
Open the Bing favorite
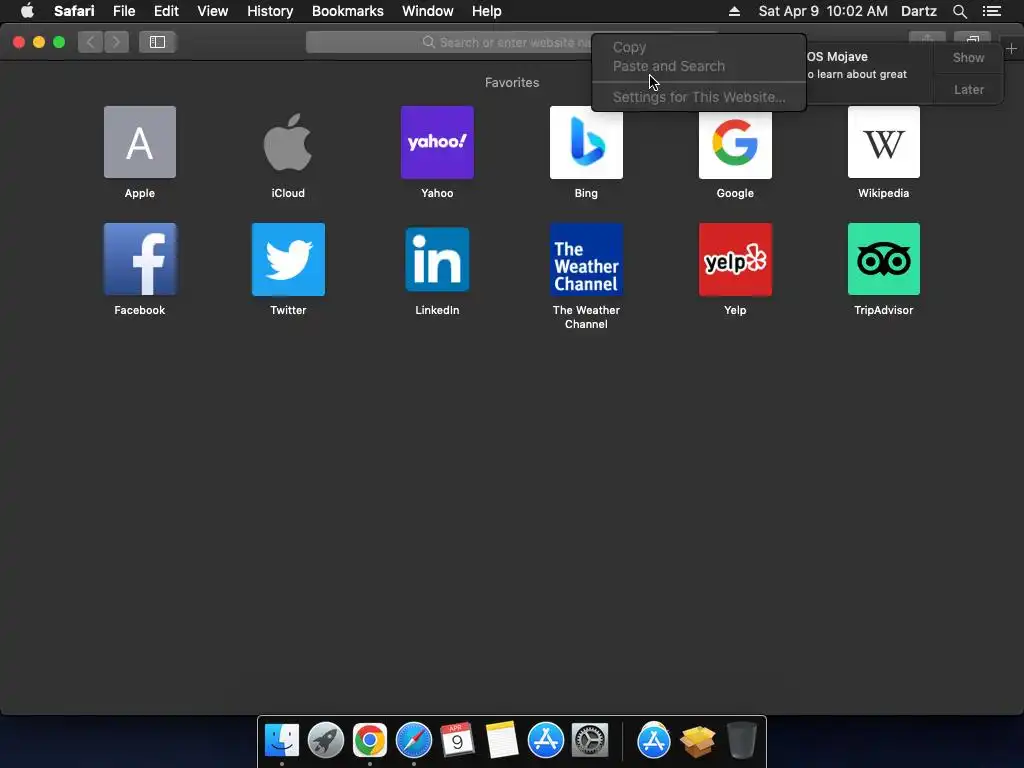(586, 142)
